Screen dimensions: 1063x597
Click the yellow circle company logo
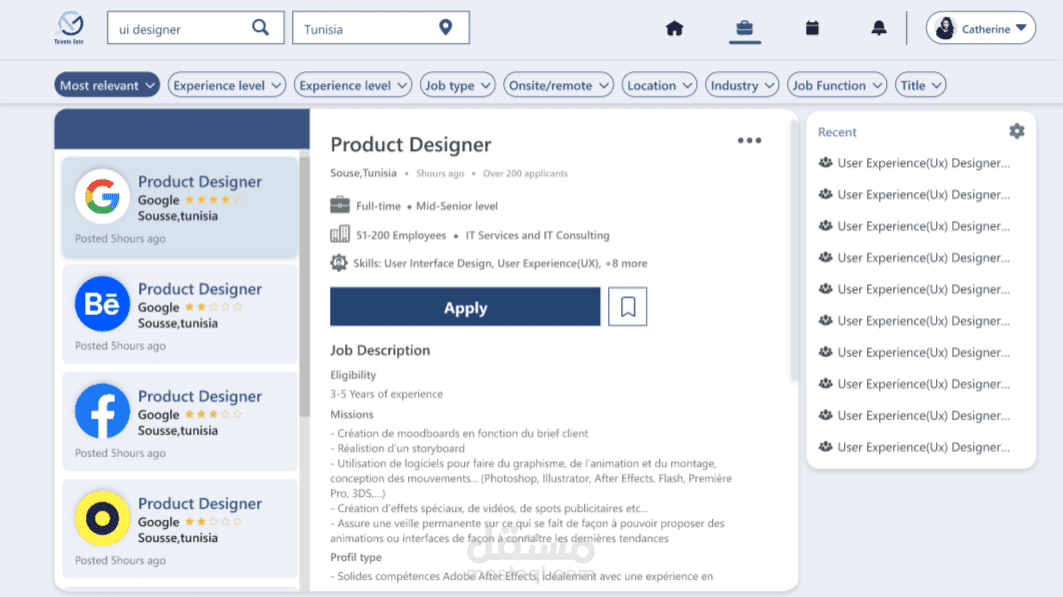(x=102, y=518)
